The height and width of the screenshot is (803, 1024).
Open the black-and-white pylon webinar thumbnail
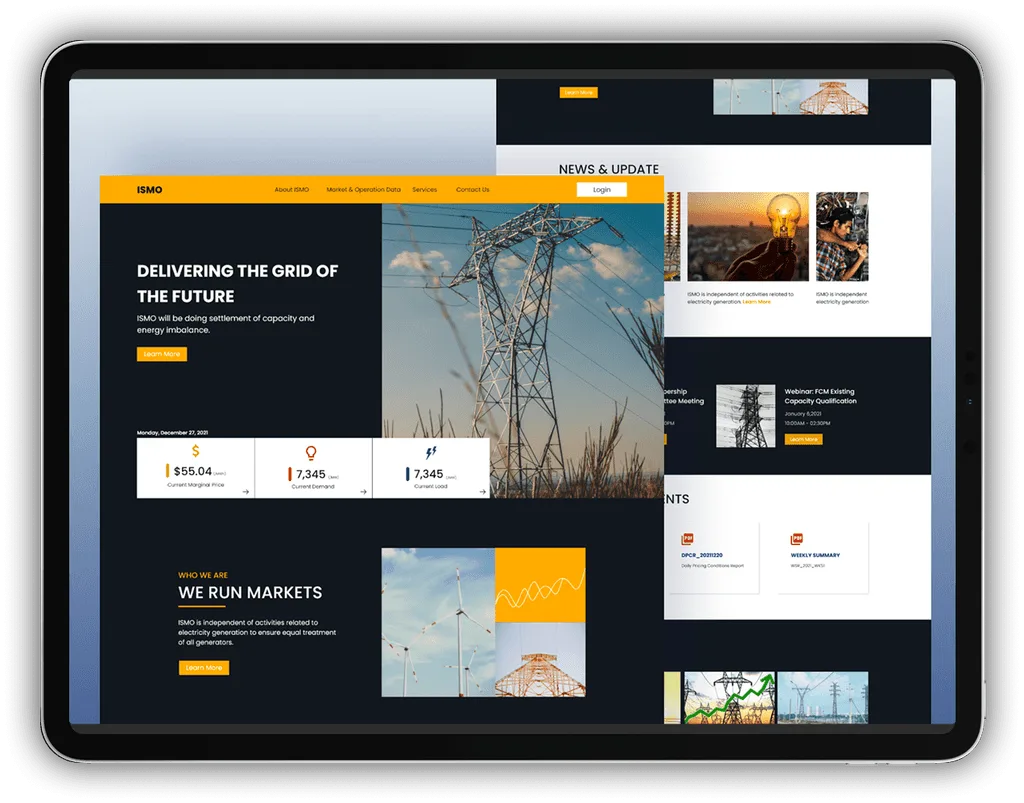[x=745, y=416]
